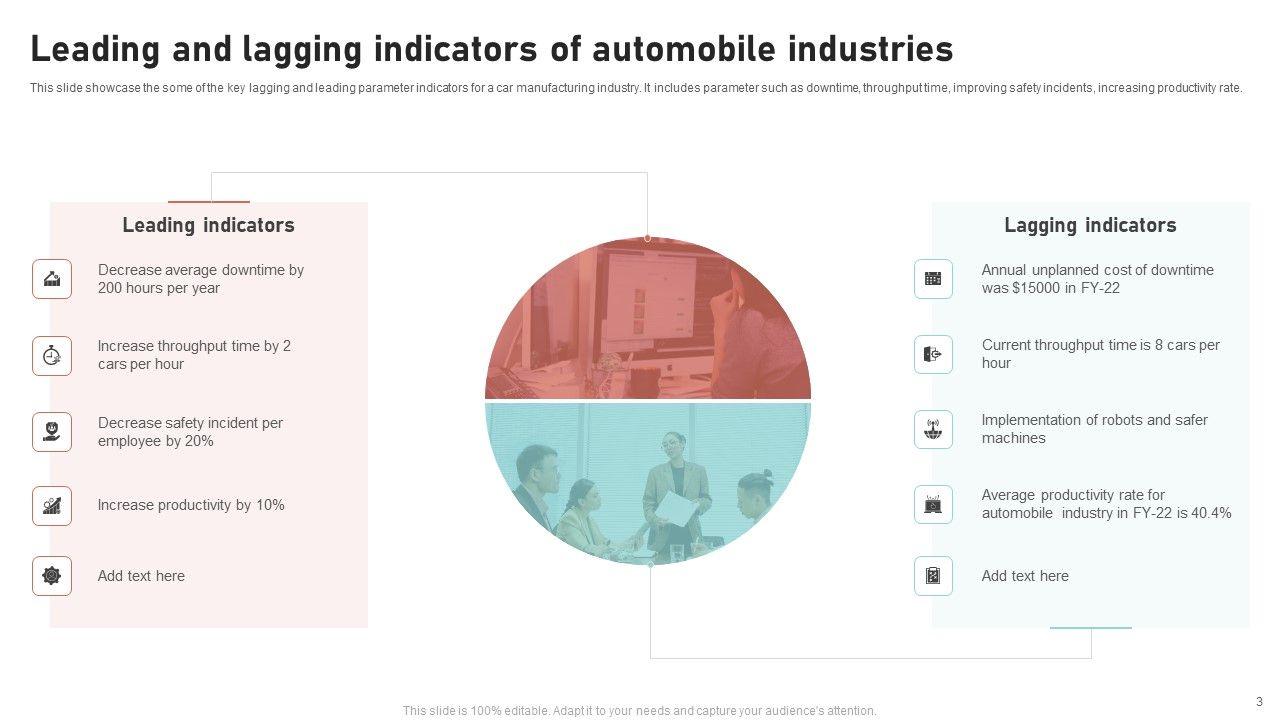Click the icon beside 'Current throughput time'
This screenshot has height=720, width=1280.
pyautogui.click(x=933, y=355)
